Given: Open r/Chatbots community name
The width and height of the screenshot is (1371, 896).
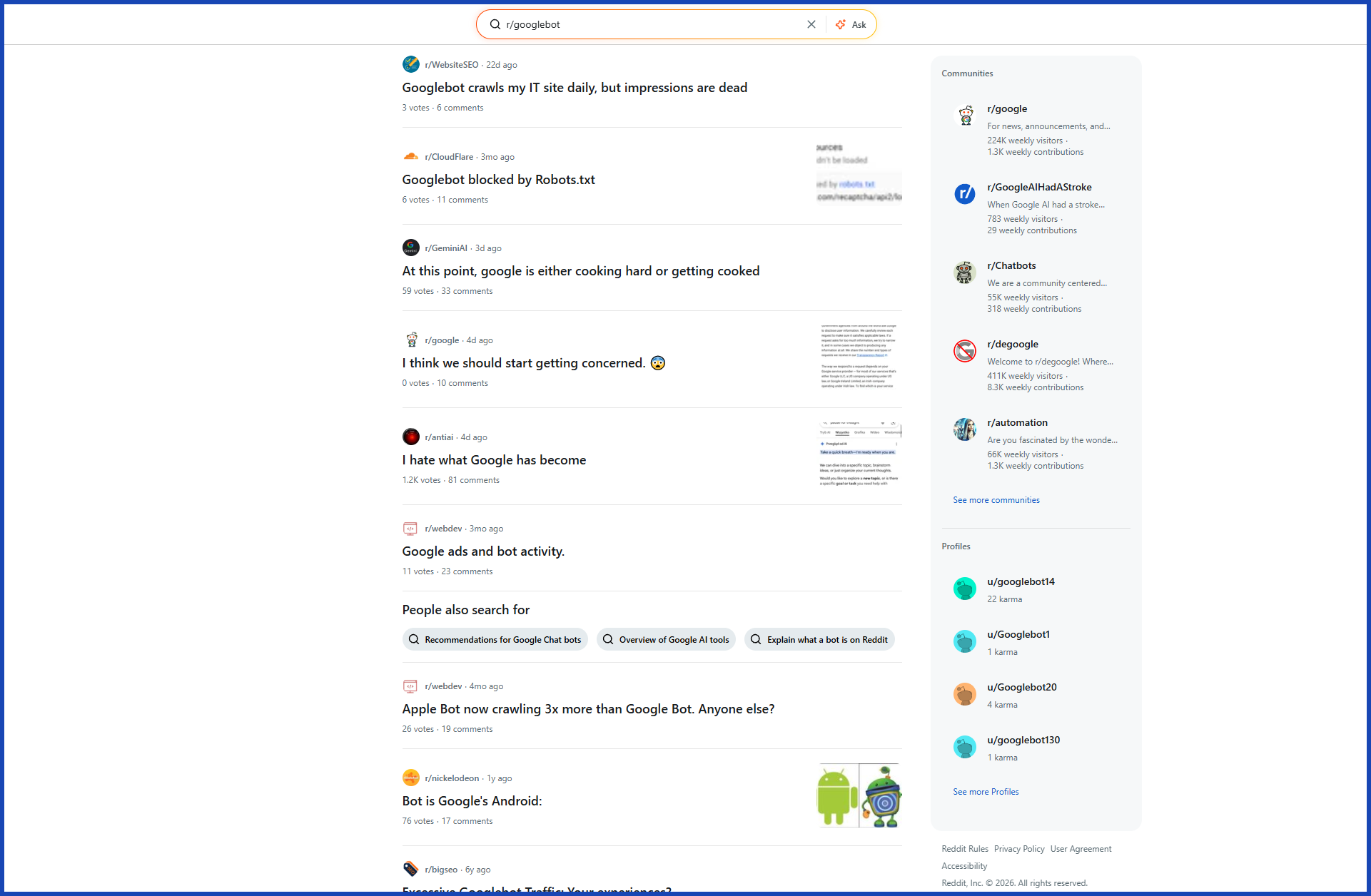Looking at the screenshot, I should coord(1011,265).
